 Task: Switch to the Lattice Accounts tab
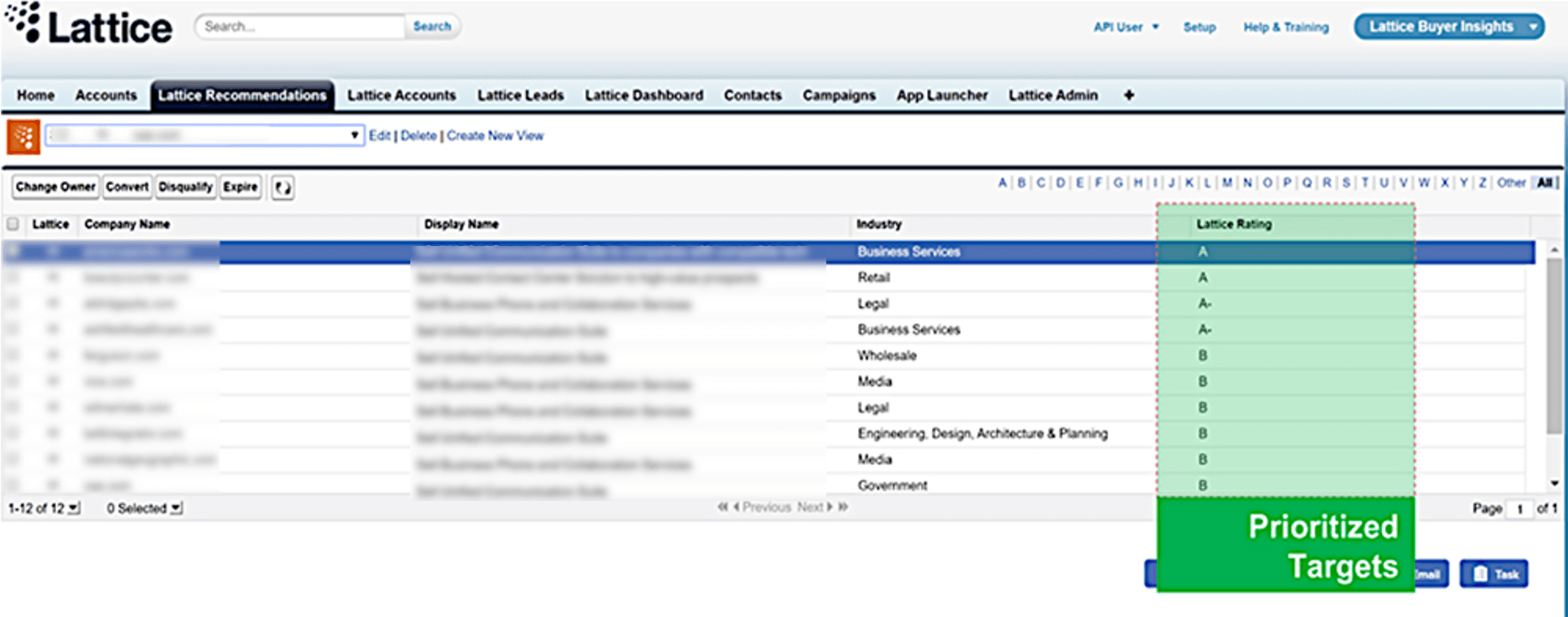(401, 95)
